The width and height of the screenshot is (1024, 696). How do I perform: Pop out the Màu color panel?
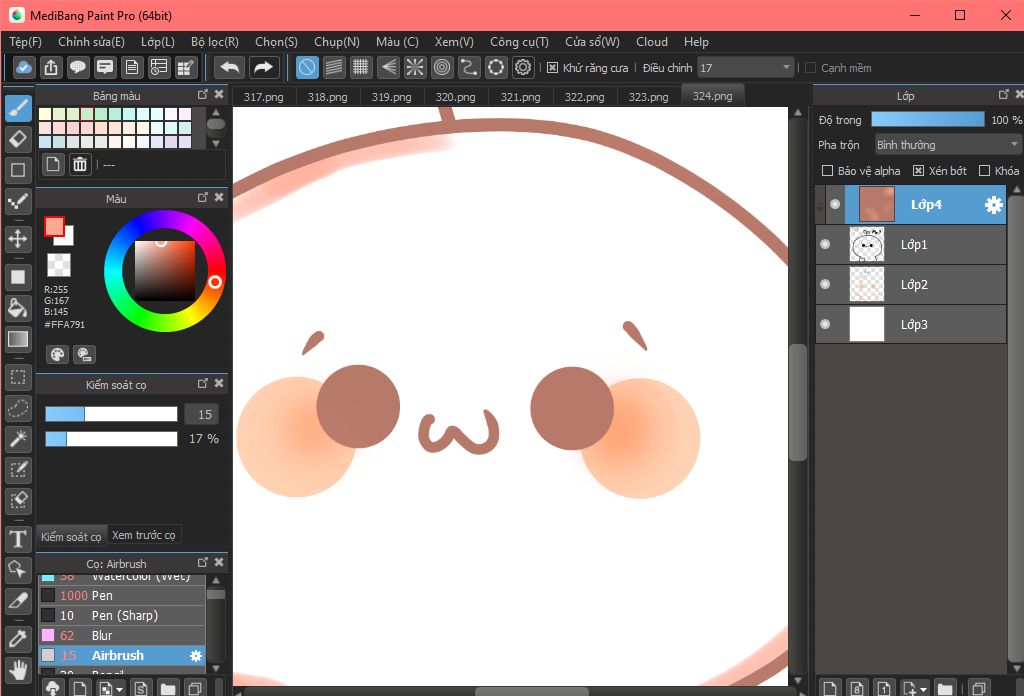pyautogui.click(x=202, y=197)
